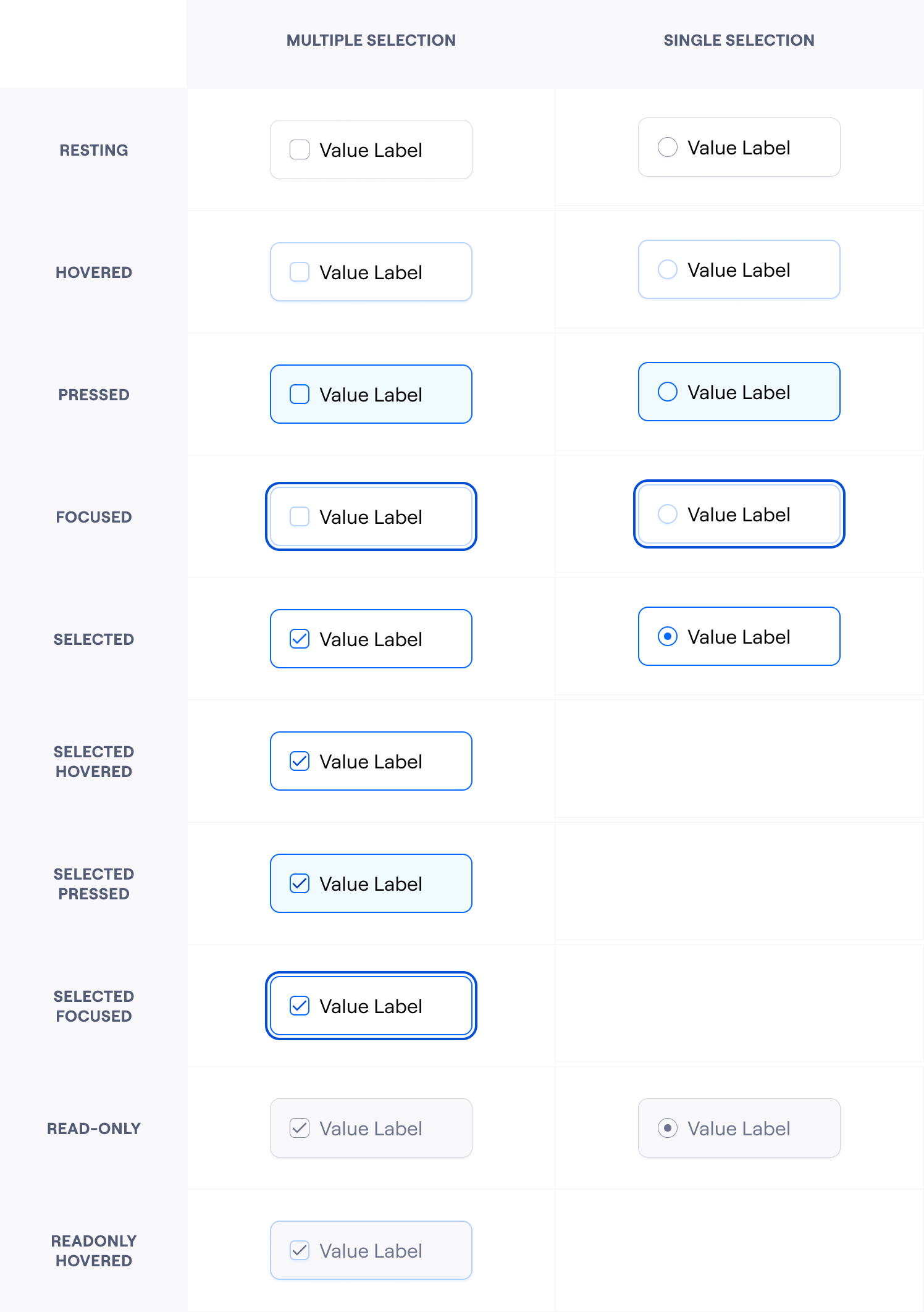Click the filled Selected radio button
The height and width of the screenshot is (1312, 924).
click(668, 636)
